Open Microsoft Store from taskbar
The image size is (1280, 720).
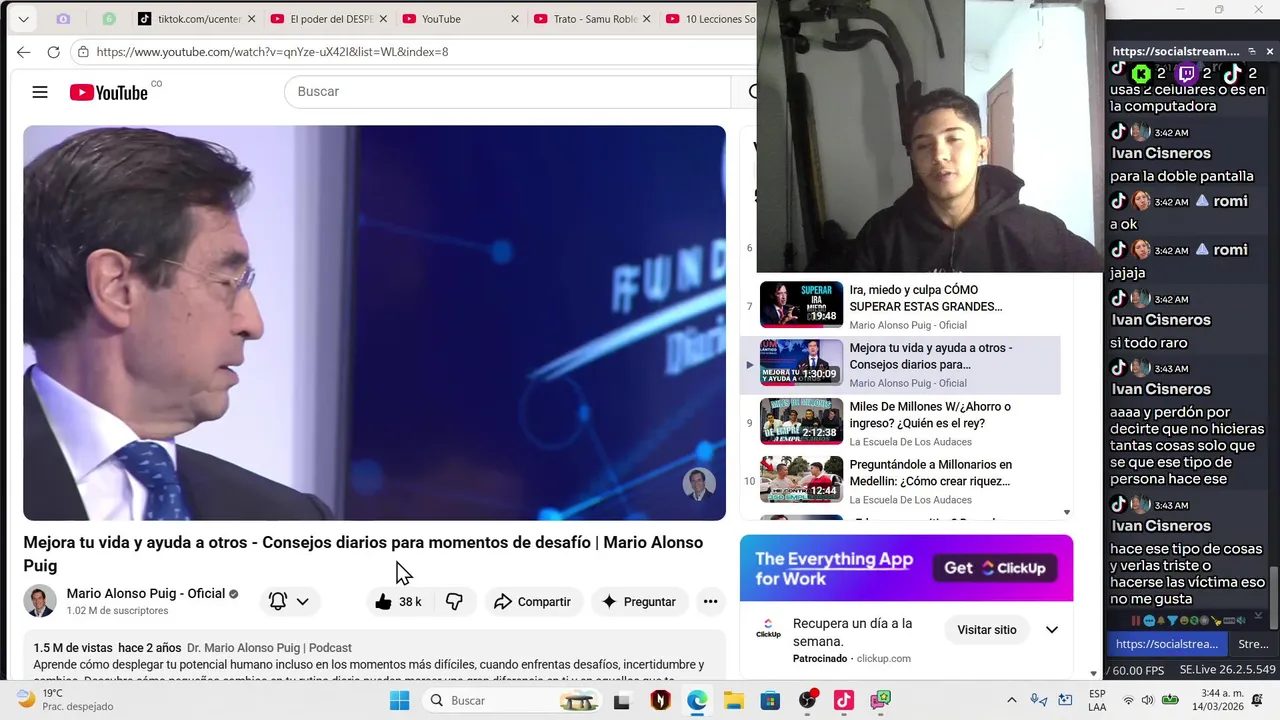770,700
